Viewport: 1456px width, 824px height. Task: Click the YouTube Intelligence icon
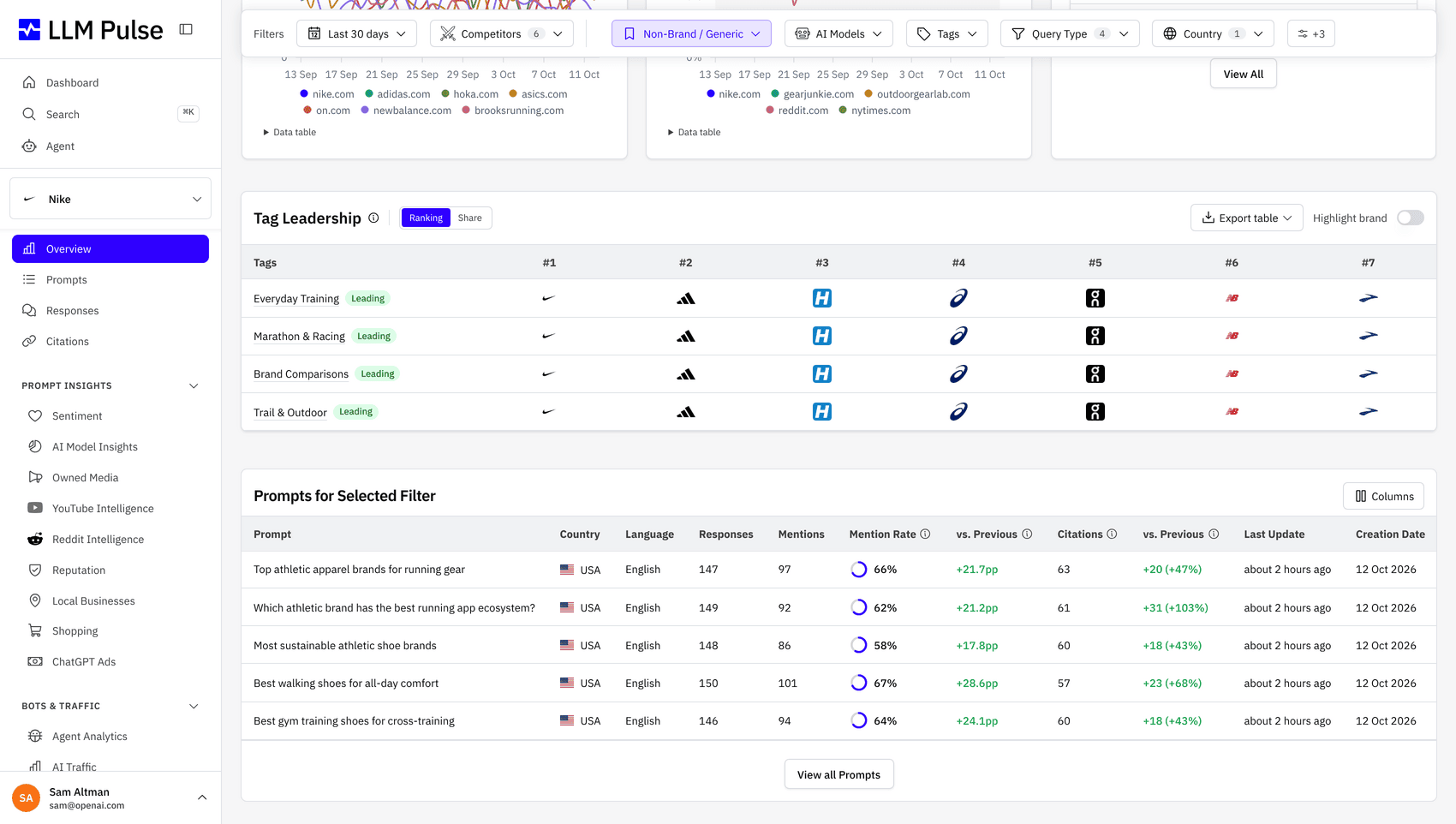(x=35, y=509)
